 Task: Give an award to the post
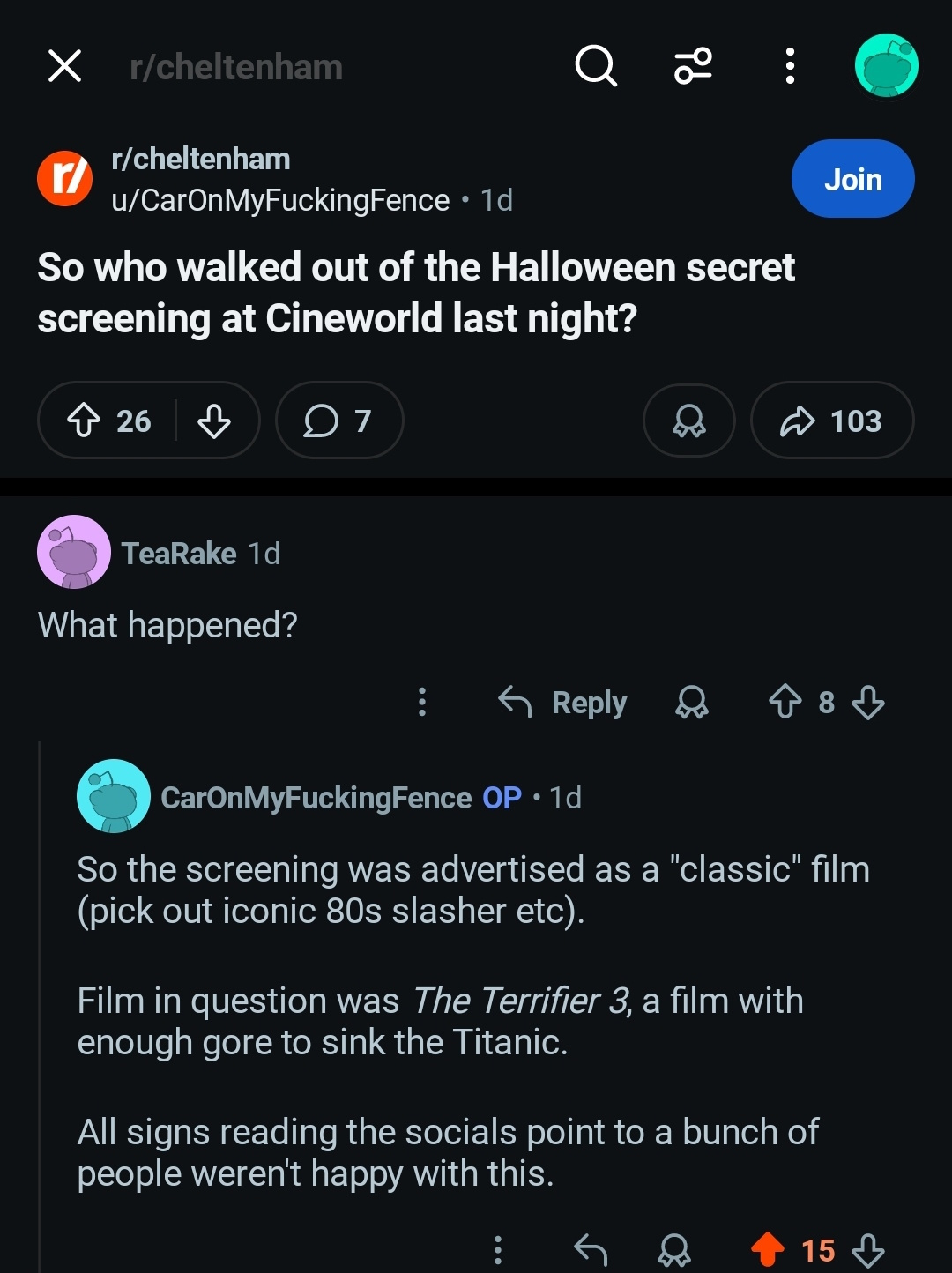coord(688,421)
